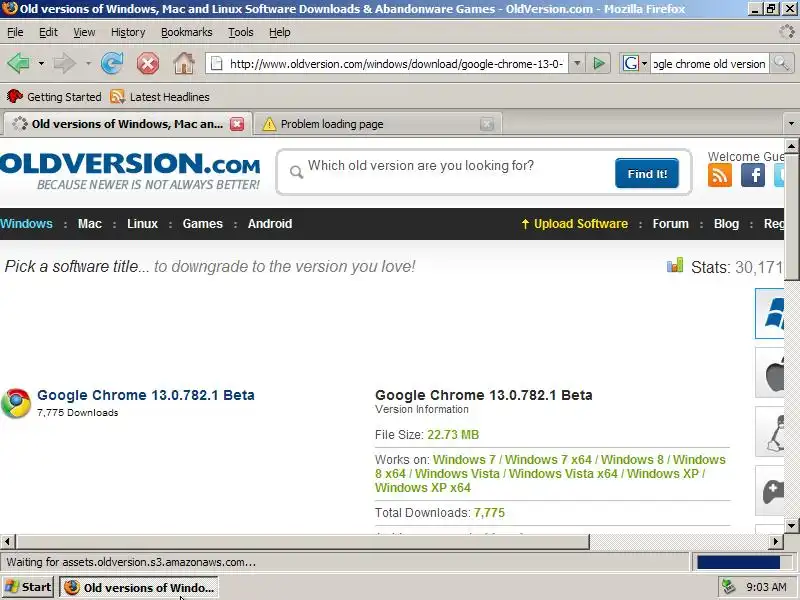
Task: Click the network tray icon
Action: click(x=729, y=587)
